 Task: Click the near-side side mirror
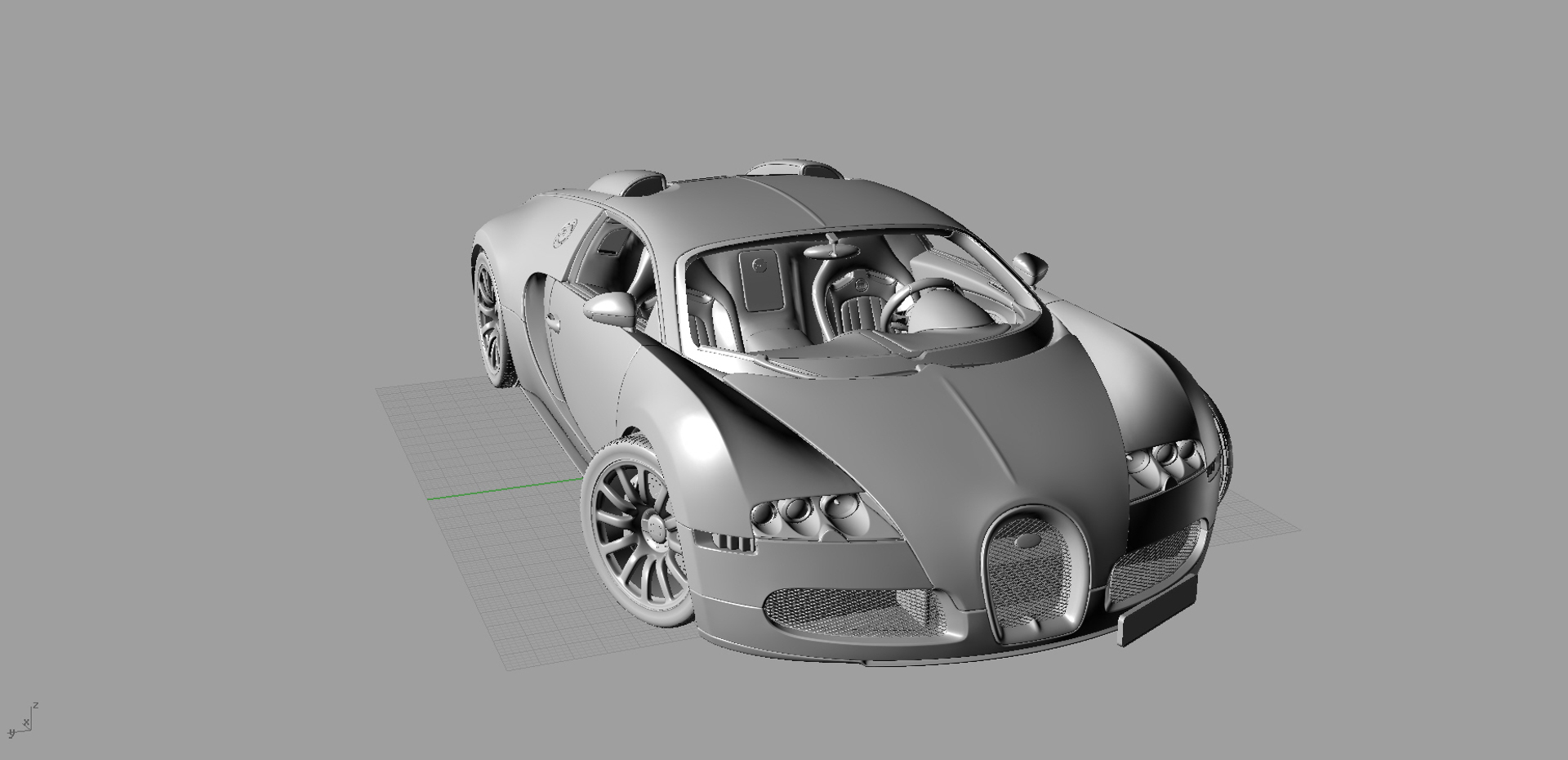[x=611, y=309]
